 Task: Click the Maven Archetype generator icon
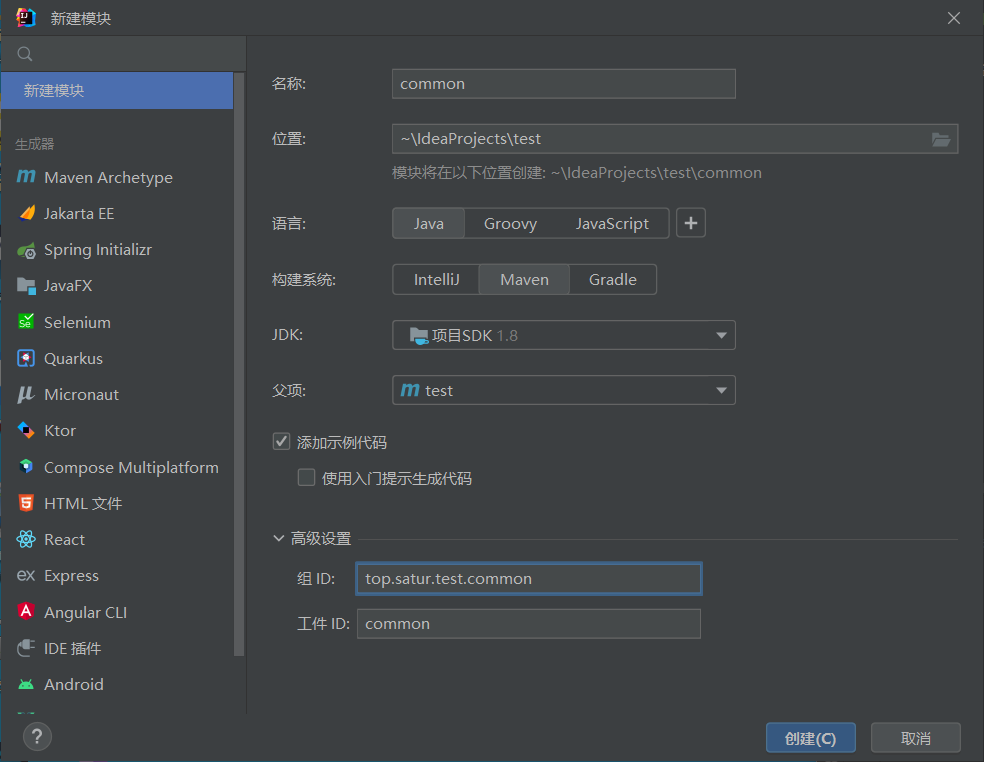coord(26,177)
